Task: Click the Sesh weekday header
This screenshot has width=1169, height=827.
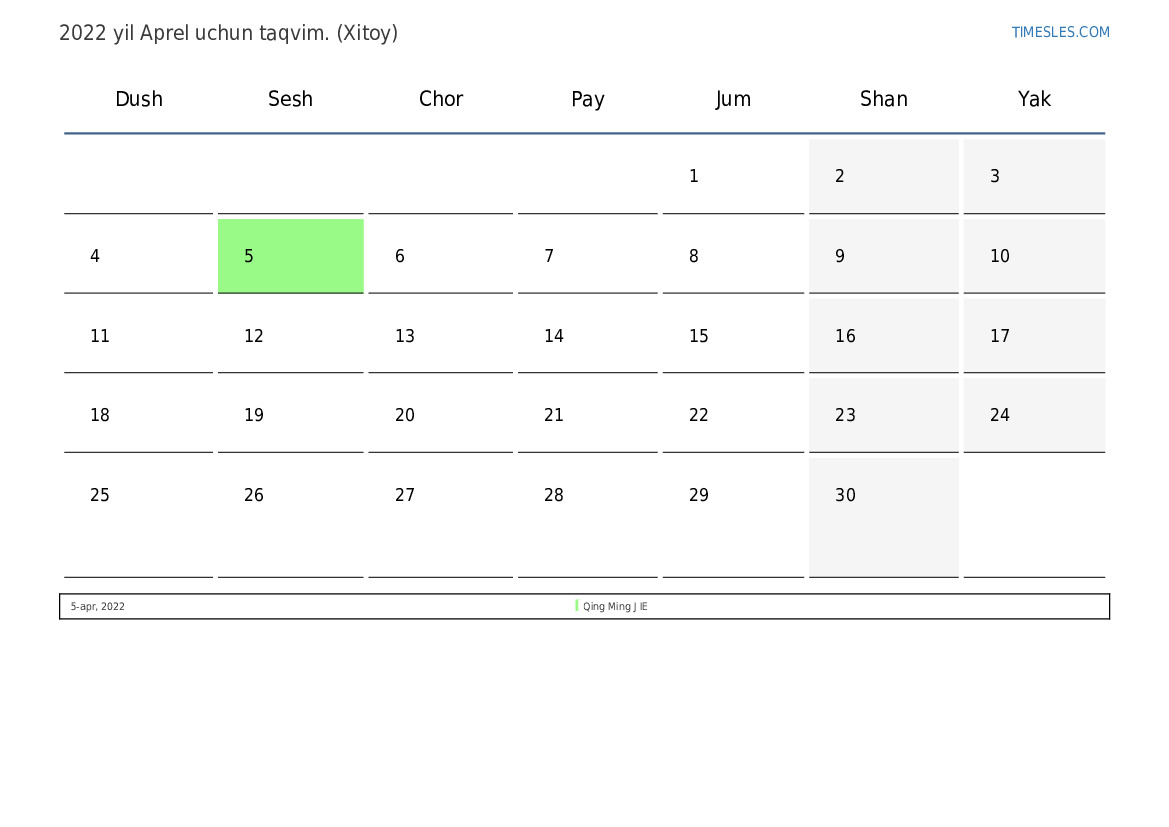Action: [290, 99]
